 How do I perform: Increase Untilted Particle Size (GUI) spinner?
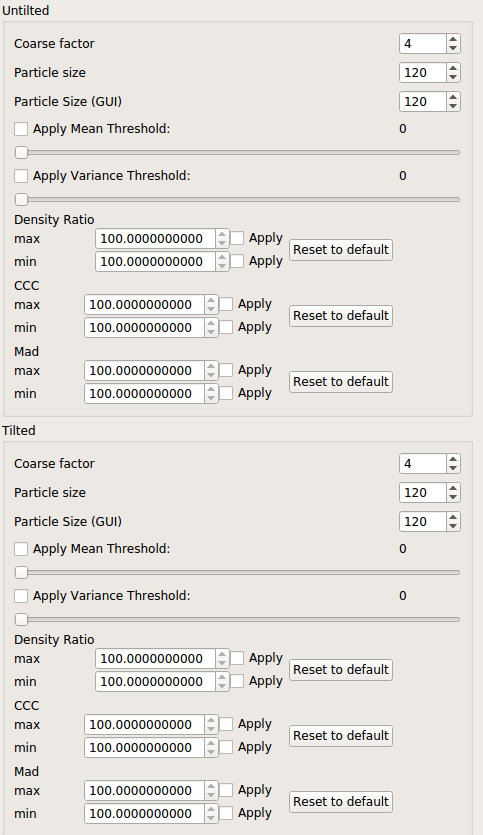[453, 97]
